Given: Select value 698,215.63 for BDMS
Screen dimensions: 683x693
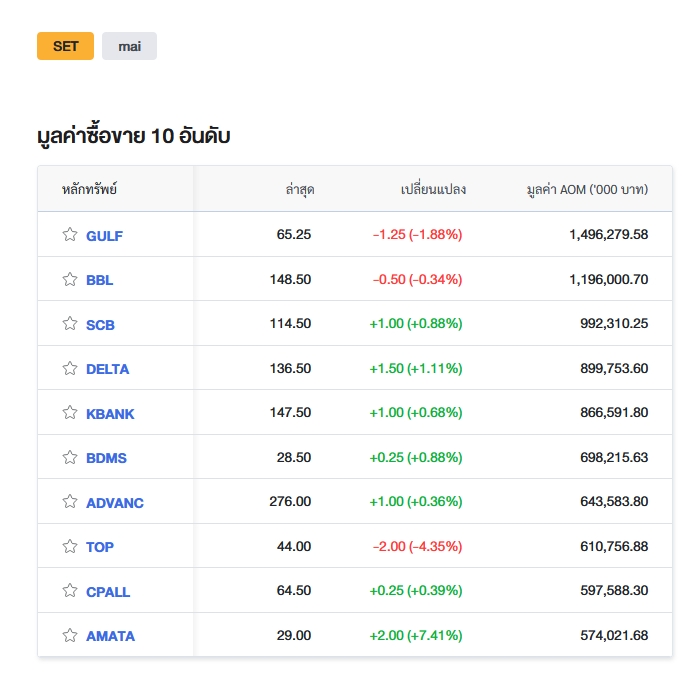Looking at the screenshot, I should pos(614,457).
